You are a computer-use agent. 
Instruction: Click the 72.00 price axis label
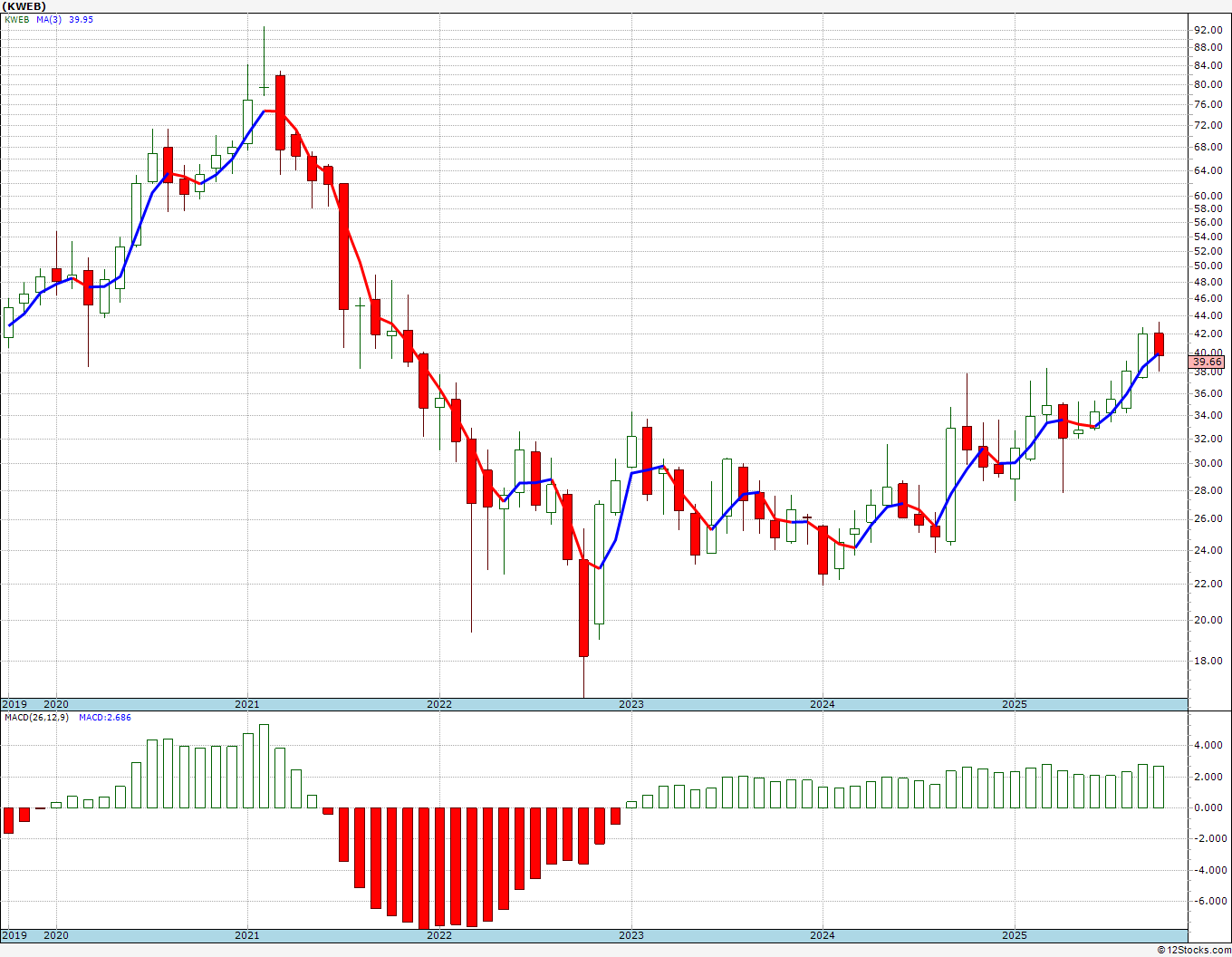1208,124
